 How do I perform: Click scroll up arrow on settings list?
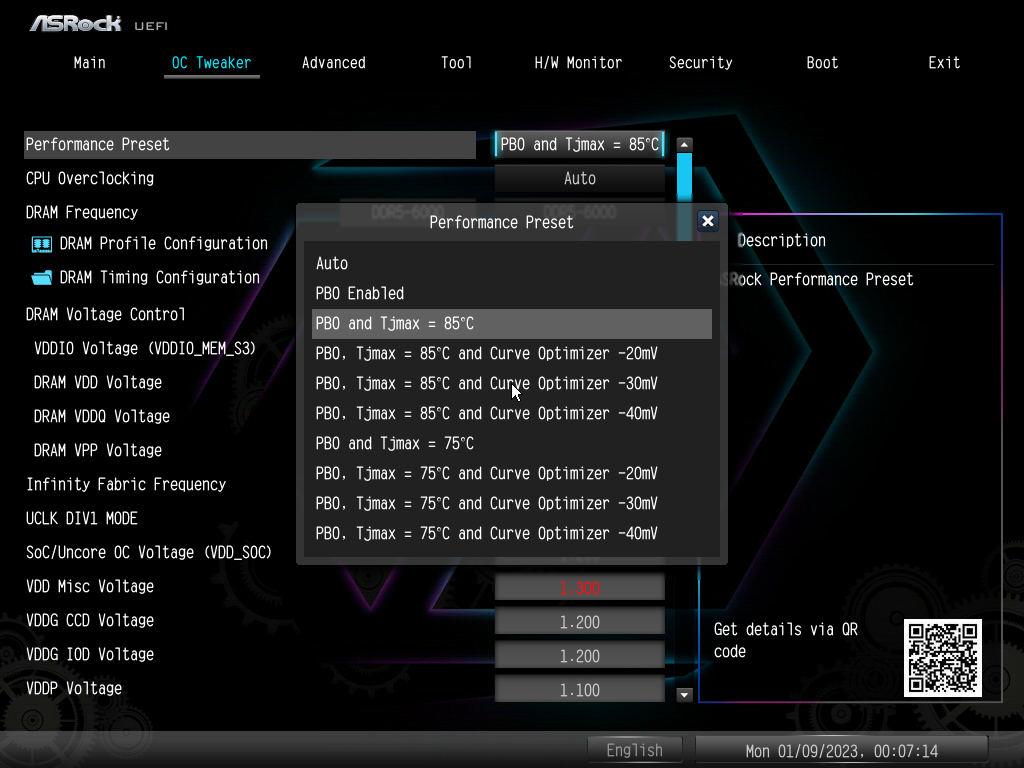[x=685, y=145]
